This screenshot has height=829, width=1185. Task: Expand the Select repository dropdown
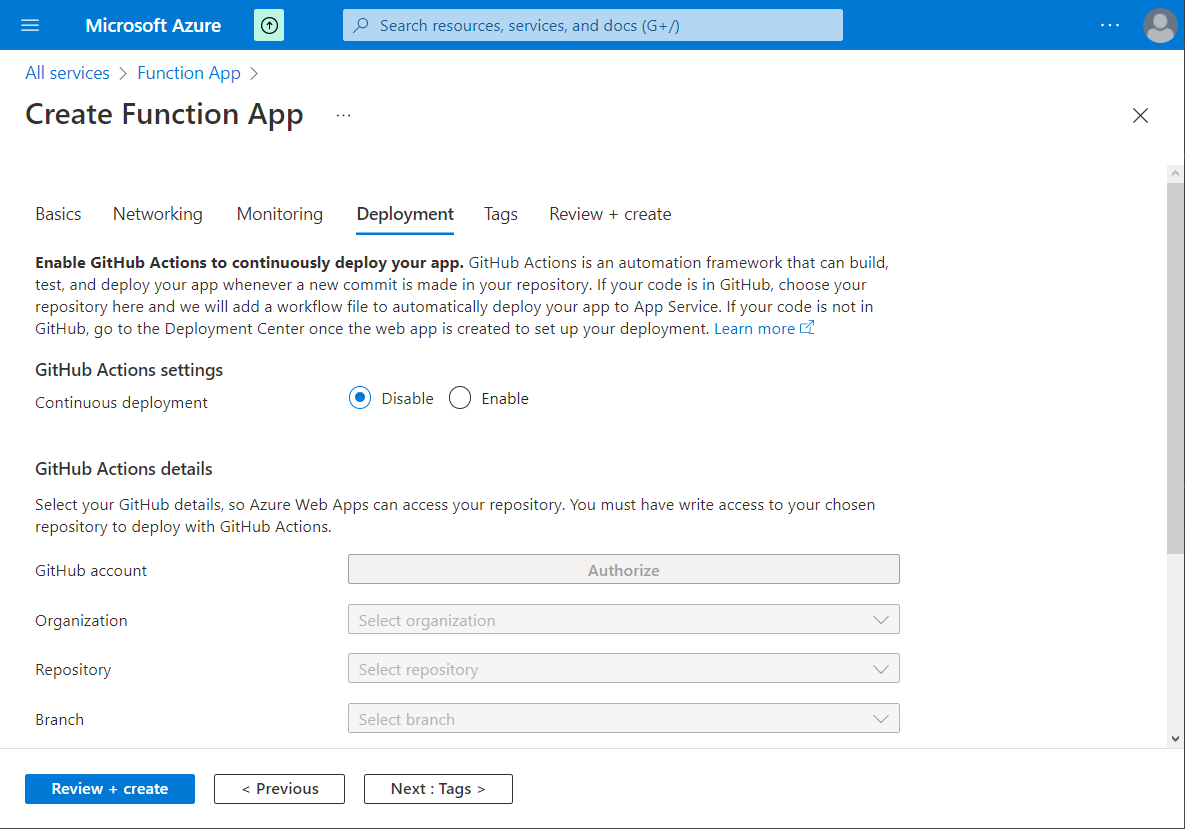[623, 669]
